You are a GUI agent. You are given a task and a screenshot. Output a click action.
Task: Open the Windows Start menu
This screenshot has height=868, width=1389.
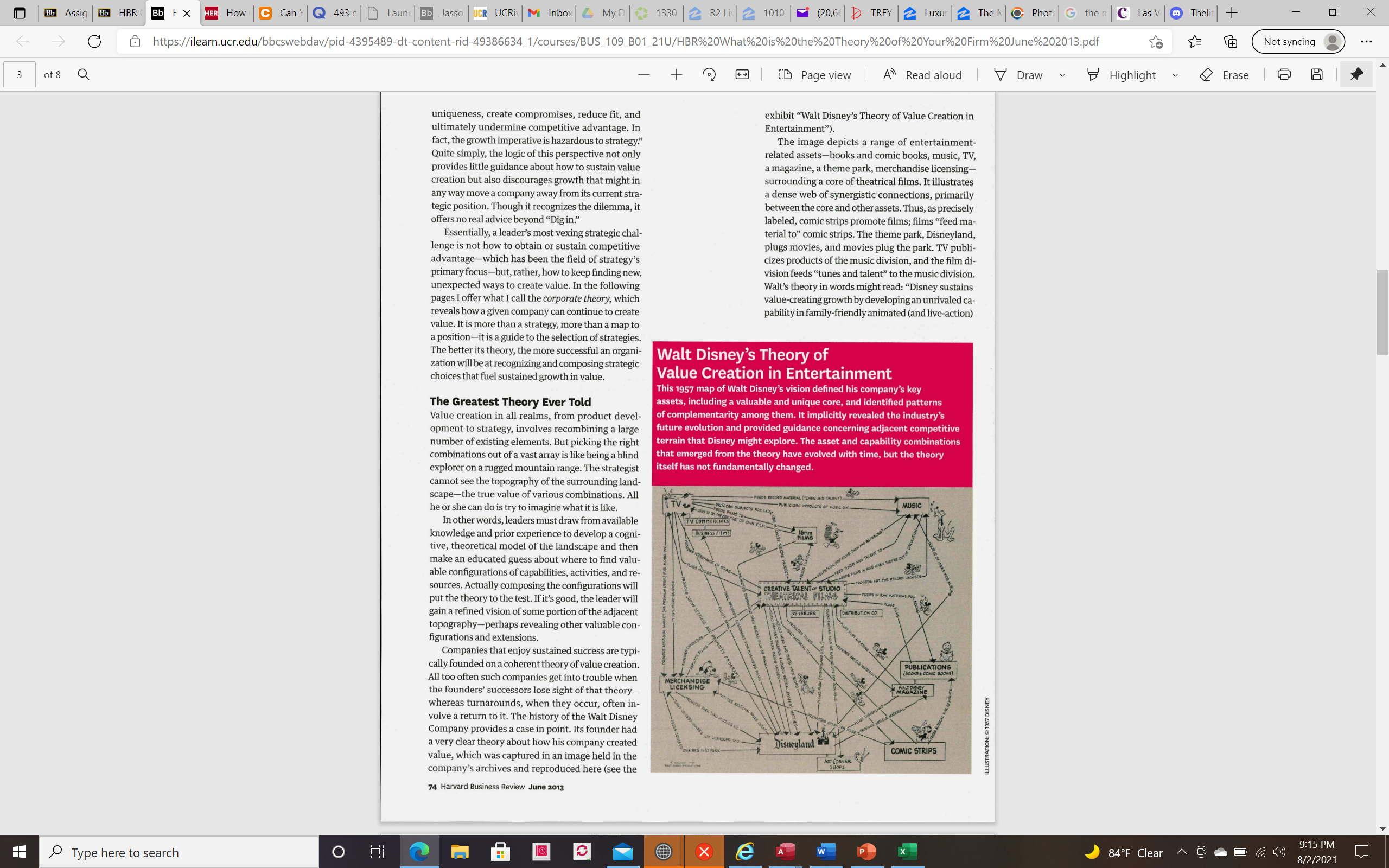[x=20, y=852]
